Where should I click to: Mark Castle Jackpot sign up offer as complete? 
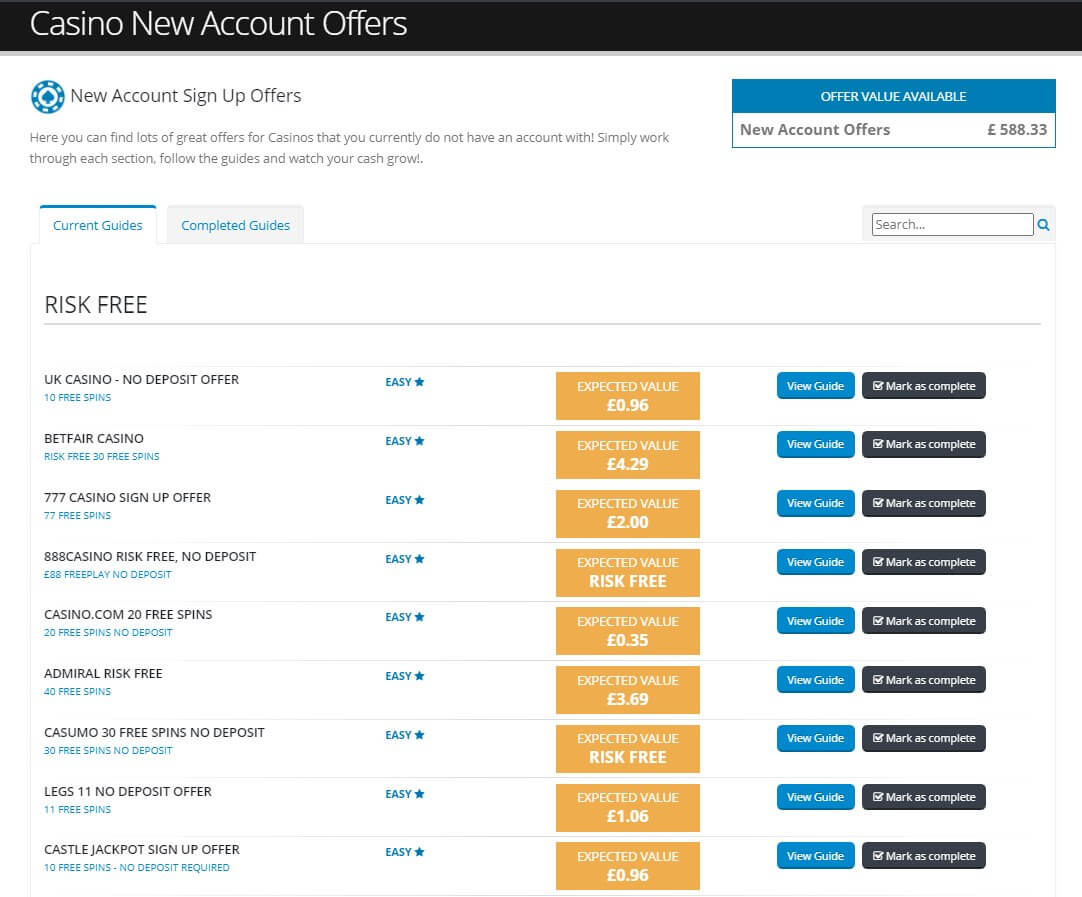[923, 856]
